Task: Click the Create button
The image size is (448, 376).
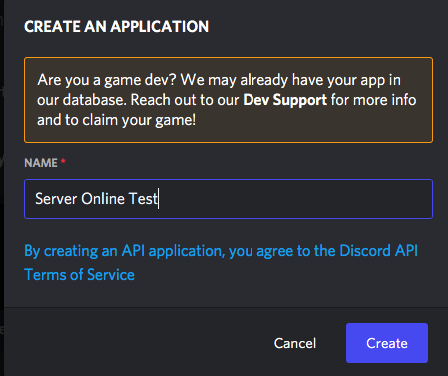Action: [387, 343]
